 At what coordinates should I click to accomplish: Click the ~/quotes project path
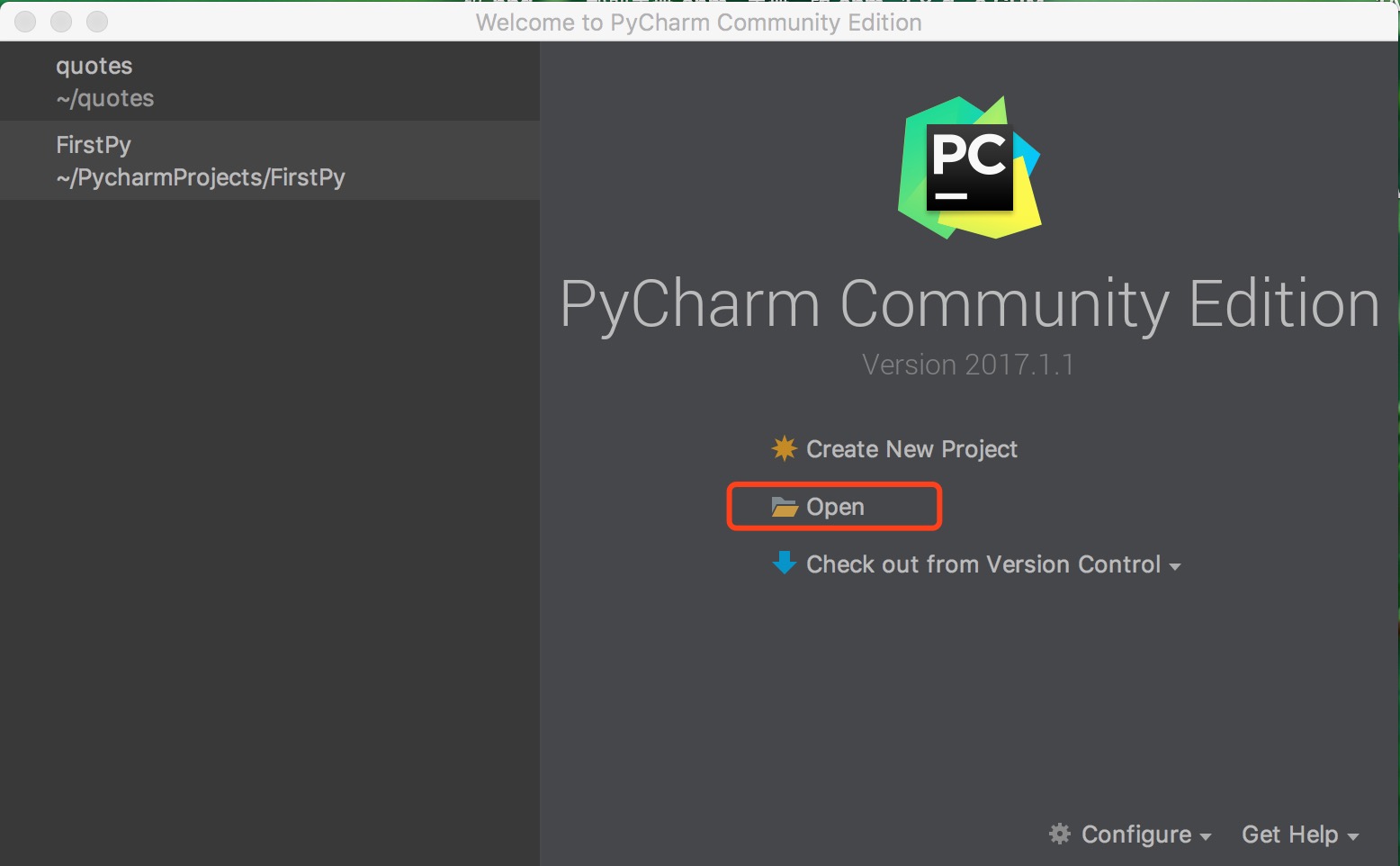pyautogui.click(x=104, y=98)
